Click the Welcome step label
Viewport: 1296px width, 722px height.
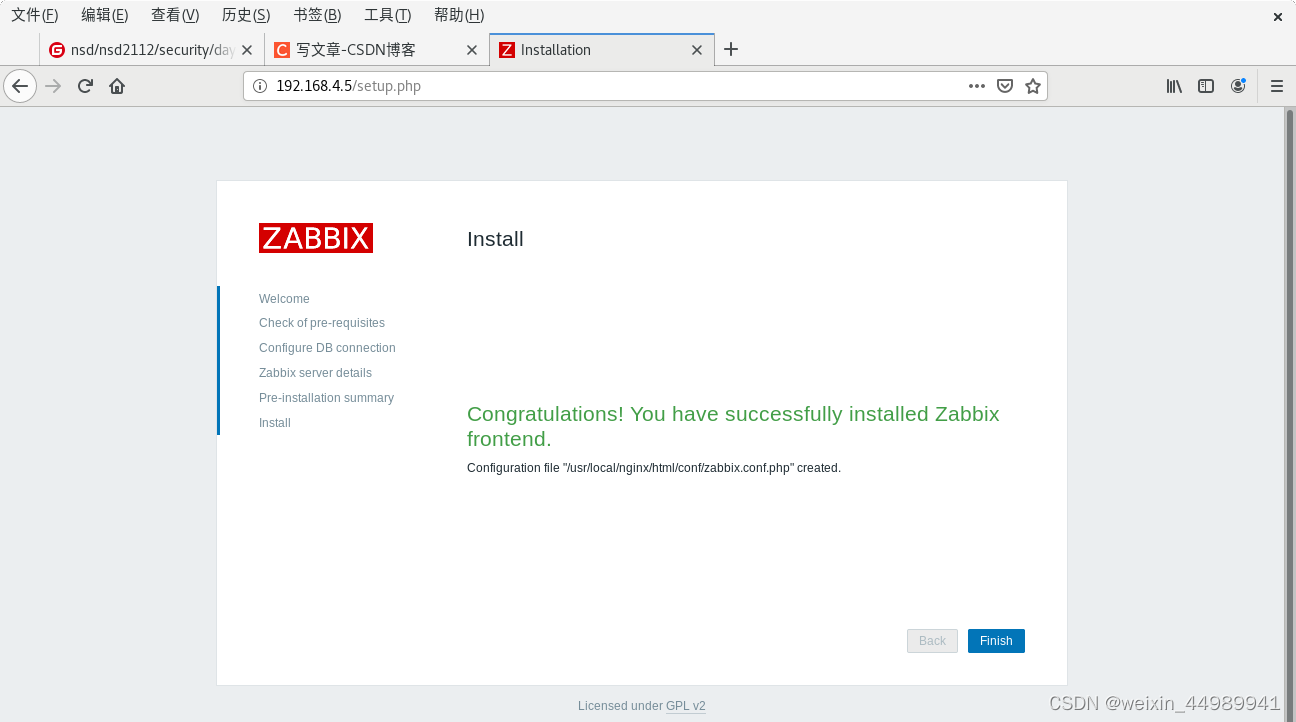coord(284,299)
